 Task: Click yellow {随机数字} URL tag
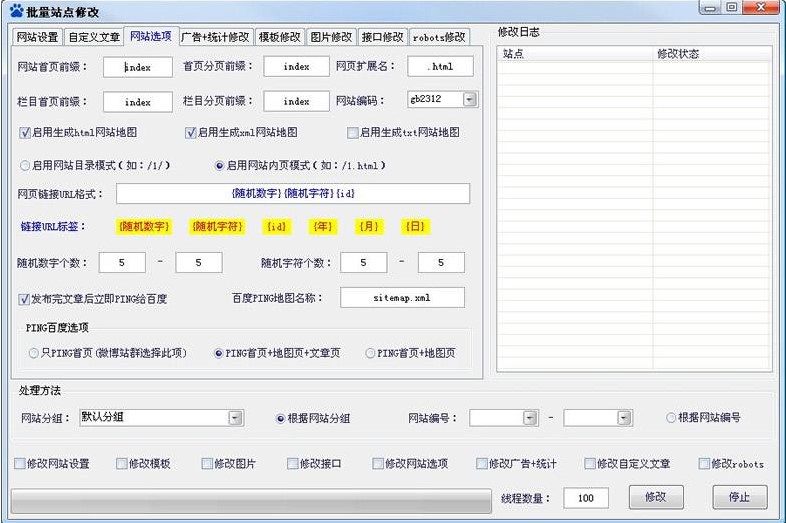144,227
